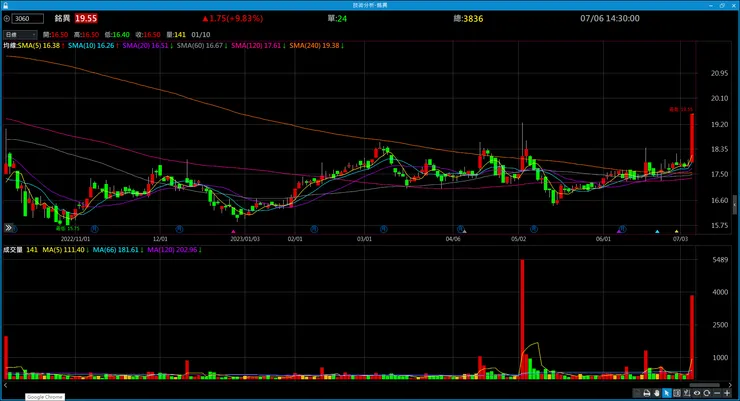Click the circular event marker near 03/01
Screen dimensions: 740x401
(384, 229)
